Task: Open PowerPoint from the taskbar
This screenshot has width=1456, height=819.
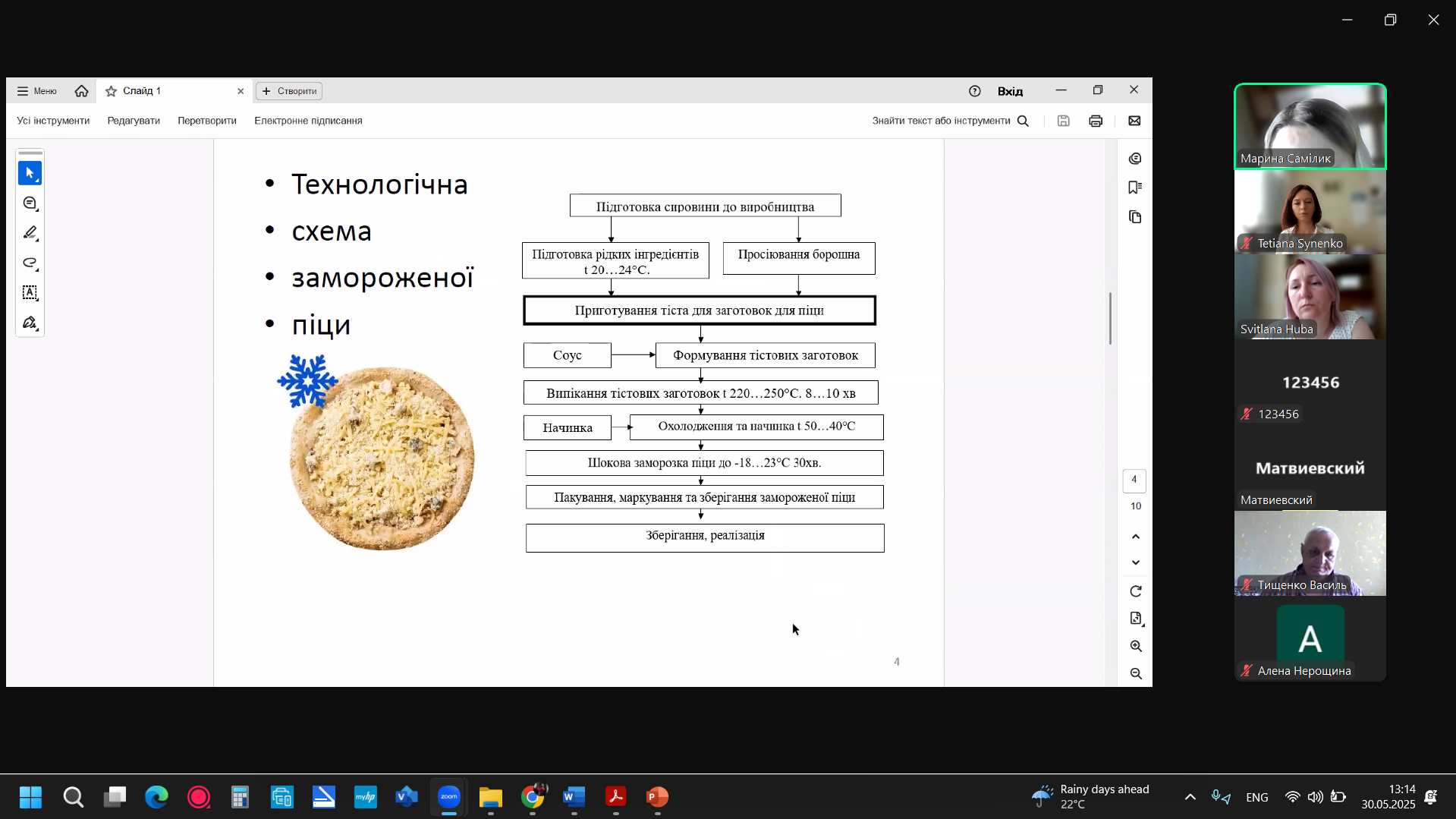Action: pyautogui.click(x=657, y=797)
